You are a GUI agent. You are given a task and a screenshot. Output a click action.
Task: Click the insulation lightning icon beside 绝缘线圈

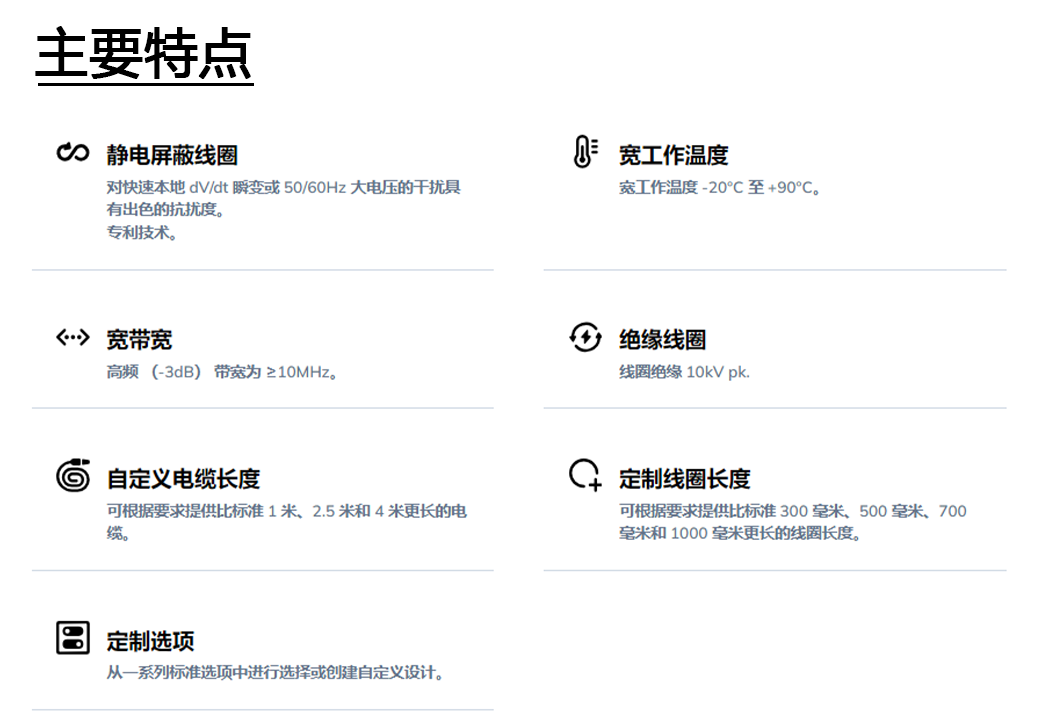tap(585, 337)
